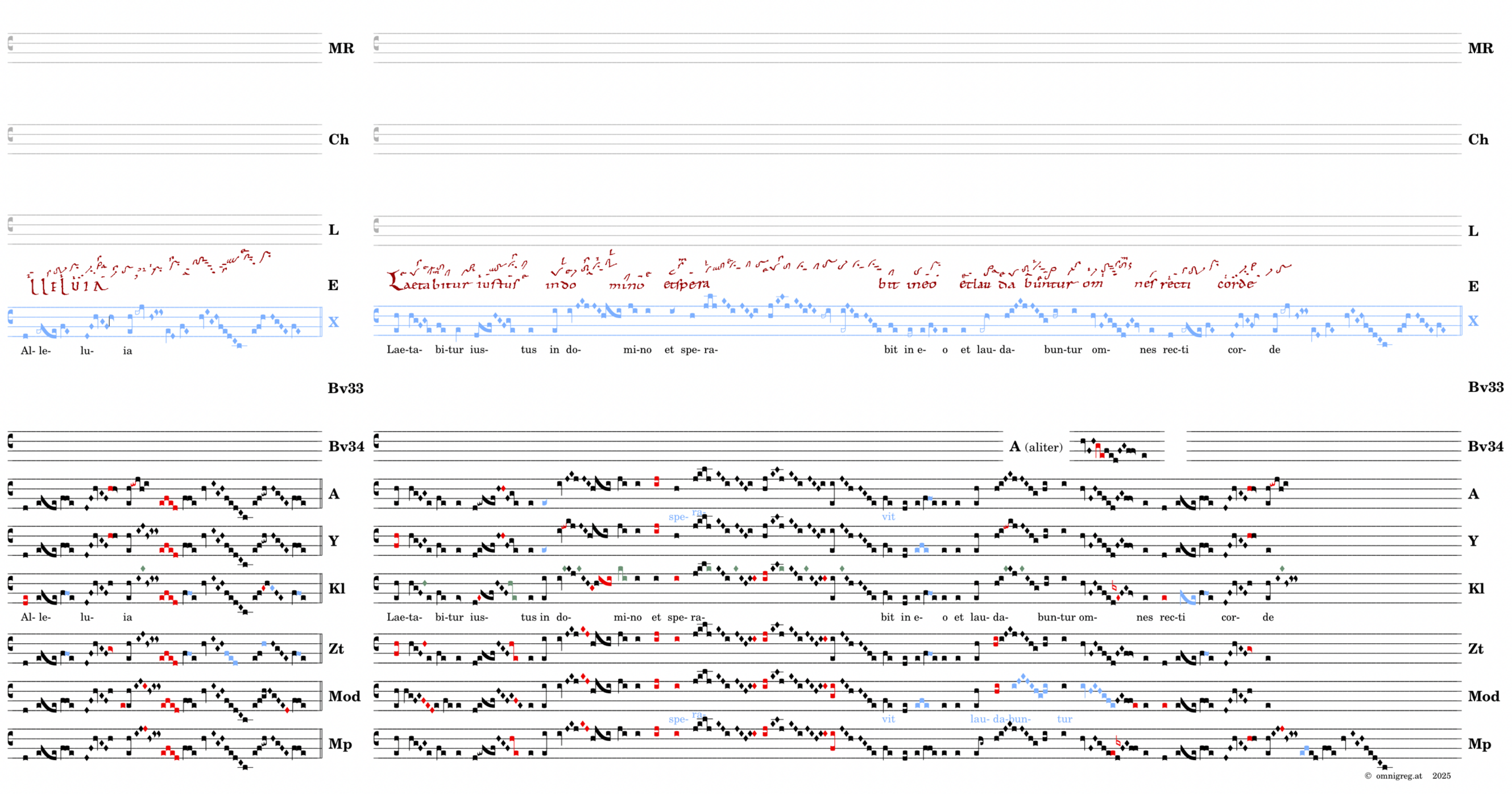Click the blue C-clef of the left X staff
Image resolution: width=1512 pixels, height=794 pixels.
tap(11, 318)
